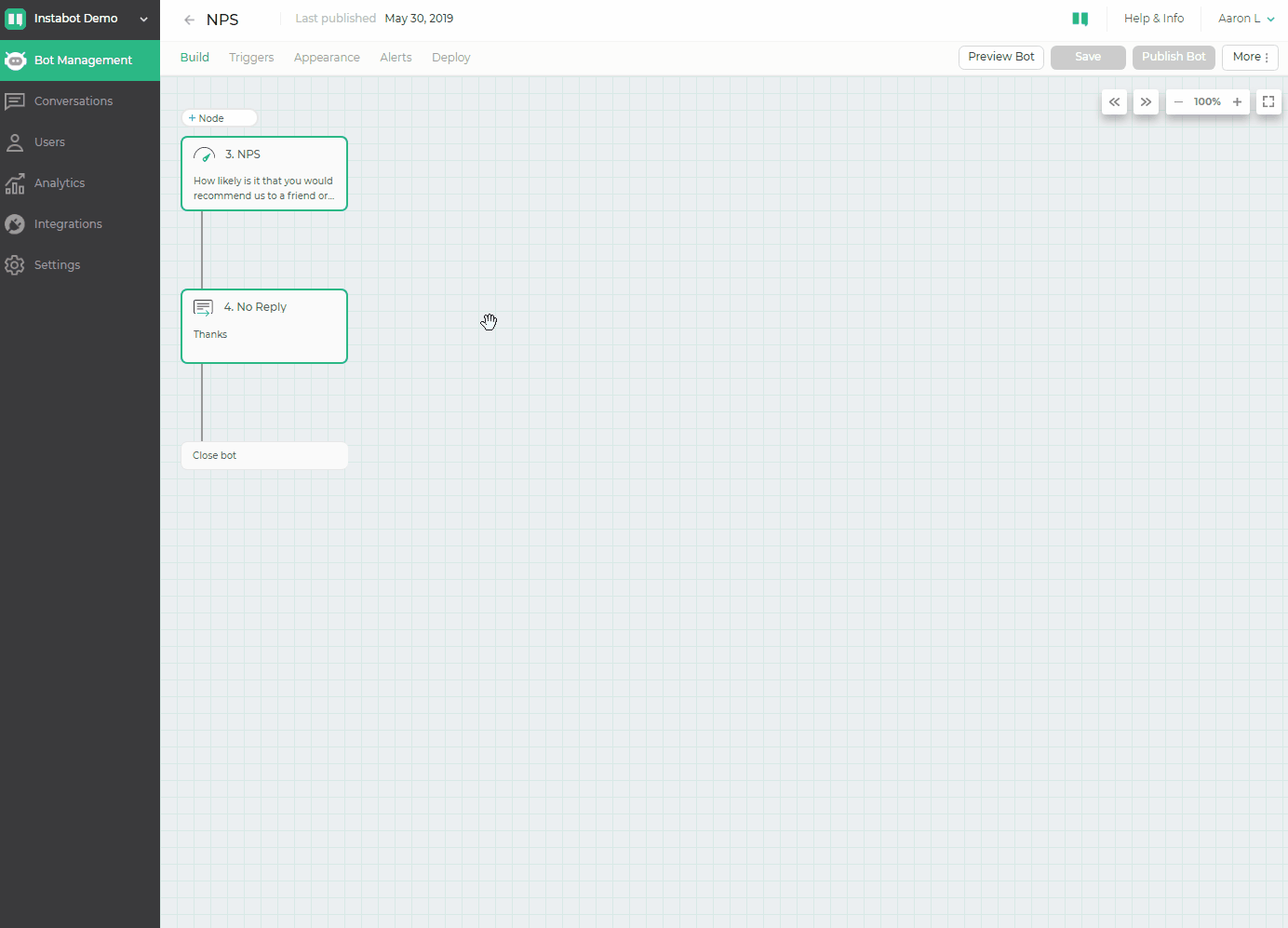Select the 4. No Reply node
This screenshot has height=928, width=1288.
264,327
